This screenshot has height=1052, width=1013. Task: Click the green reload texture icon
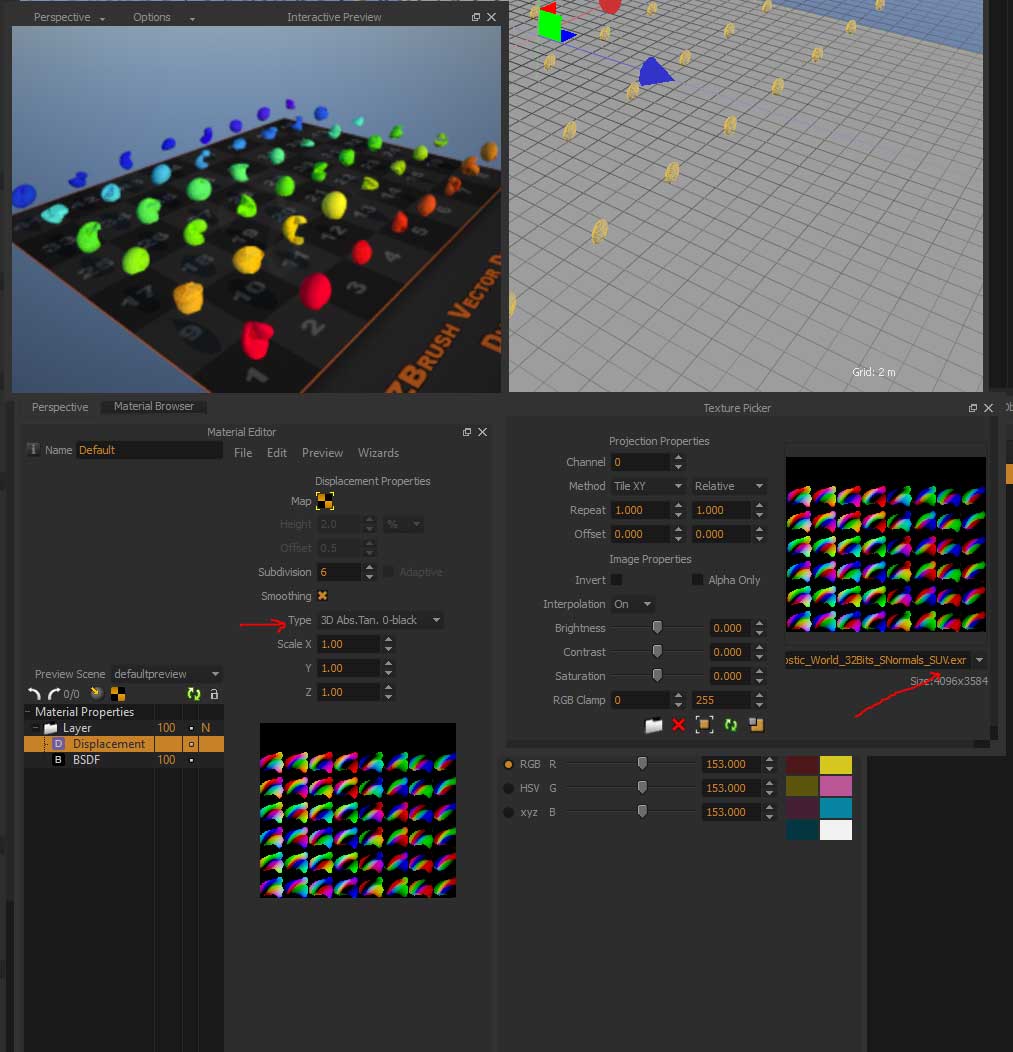tap(730, 726)
